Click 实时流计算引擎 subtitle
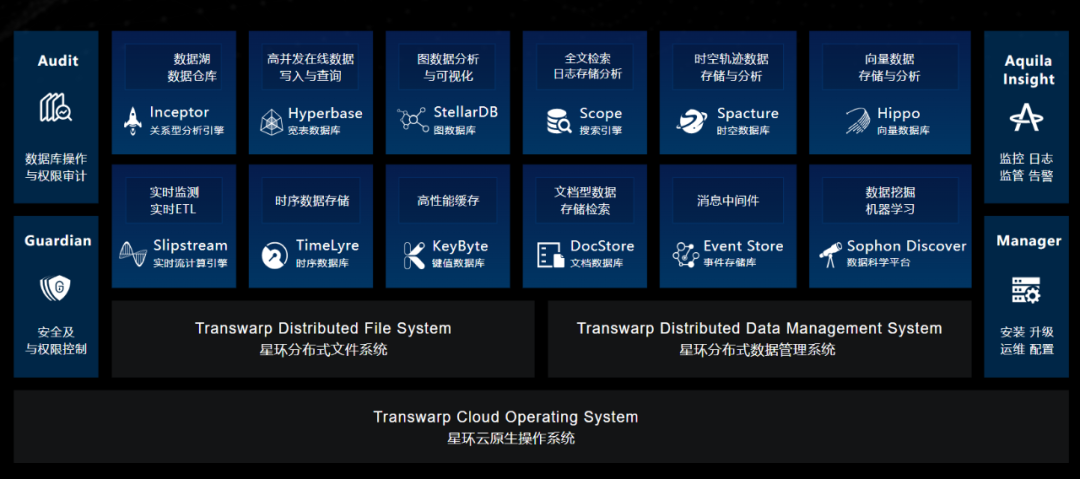Screen dimensions: 1080x479 (190, 263)
